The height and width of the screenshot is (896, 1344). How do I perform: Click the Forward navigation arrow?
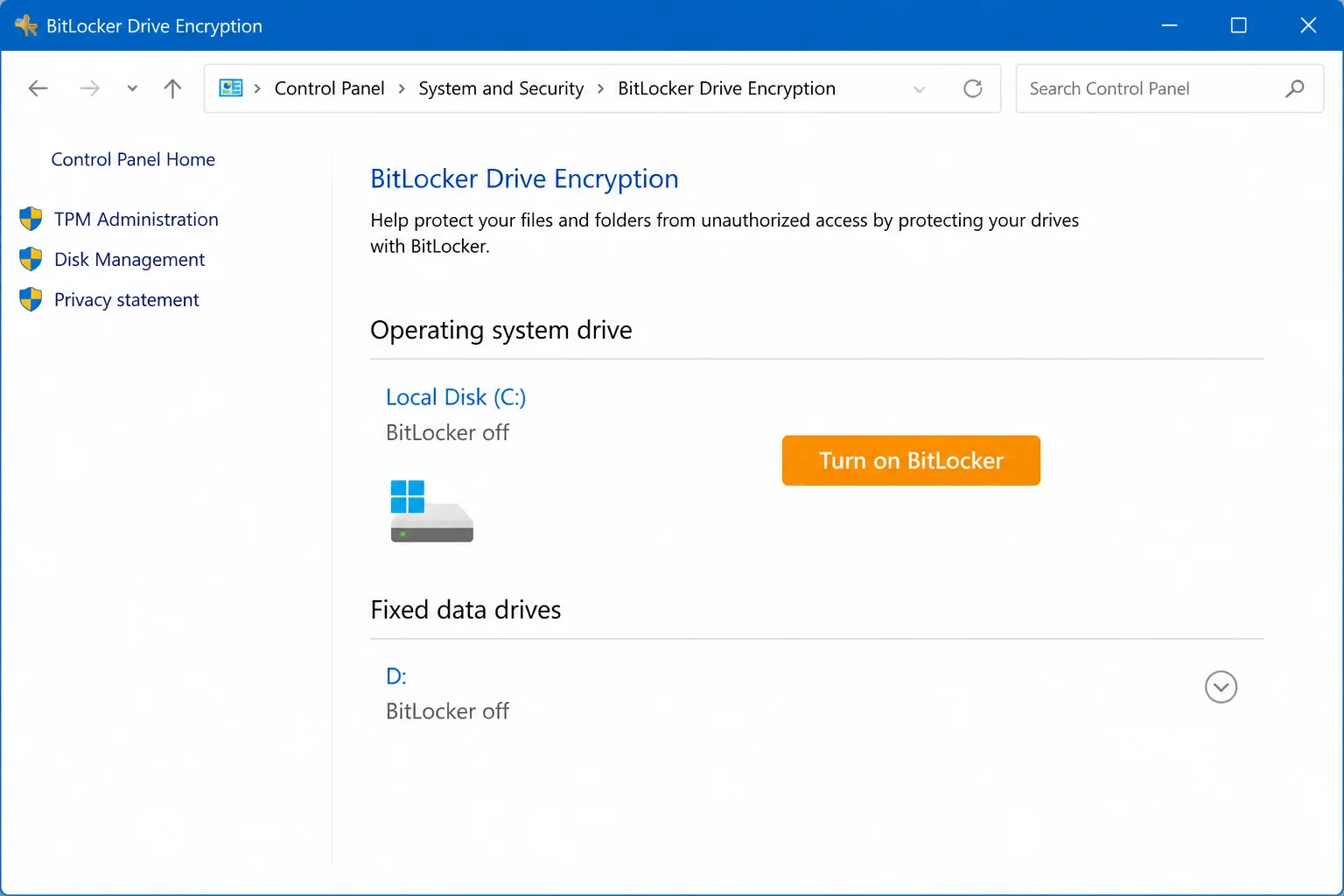pos(89,88)
